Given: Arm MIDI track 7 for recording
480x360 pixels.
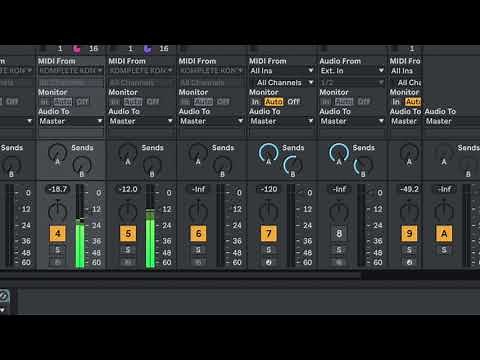Looking at the screenshot, I should click(269, 262).
